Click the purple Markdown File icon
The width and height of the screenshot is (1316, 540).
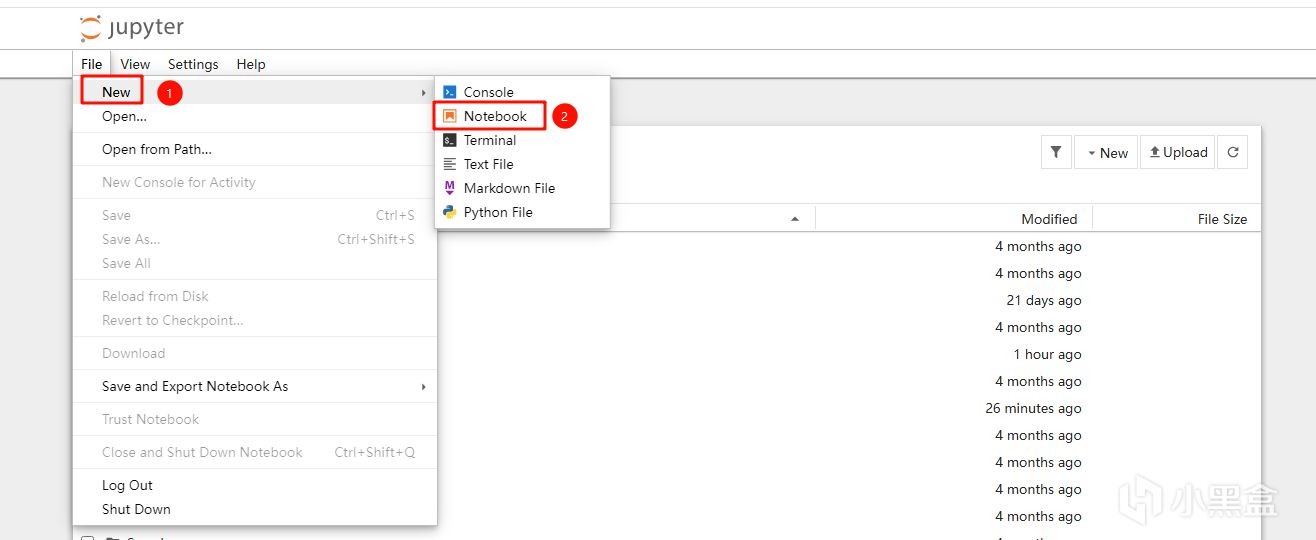450,188
